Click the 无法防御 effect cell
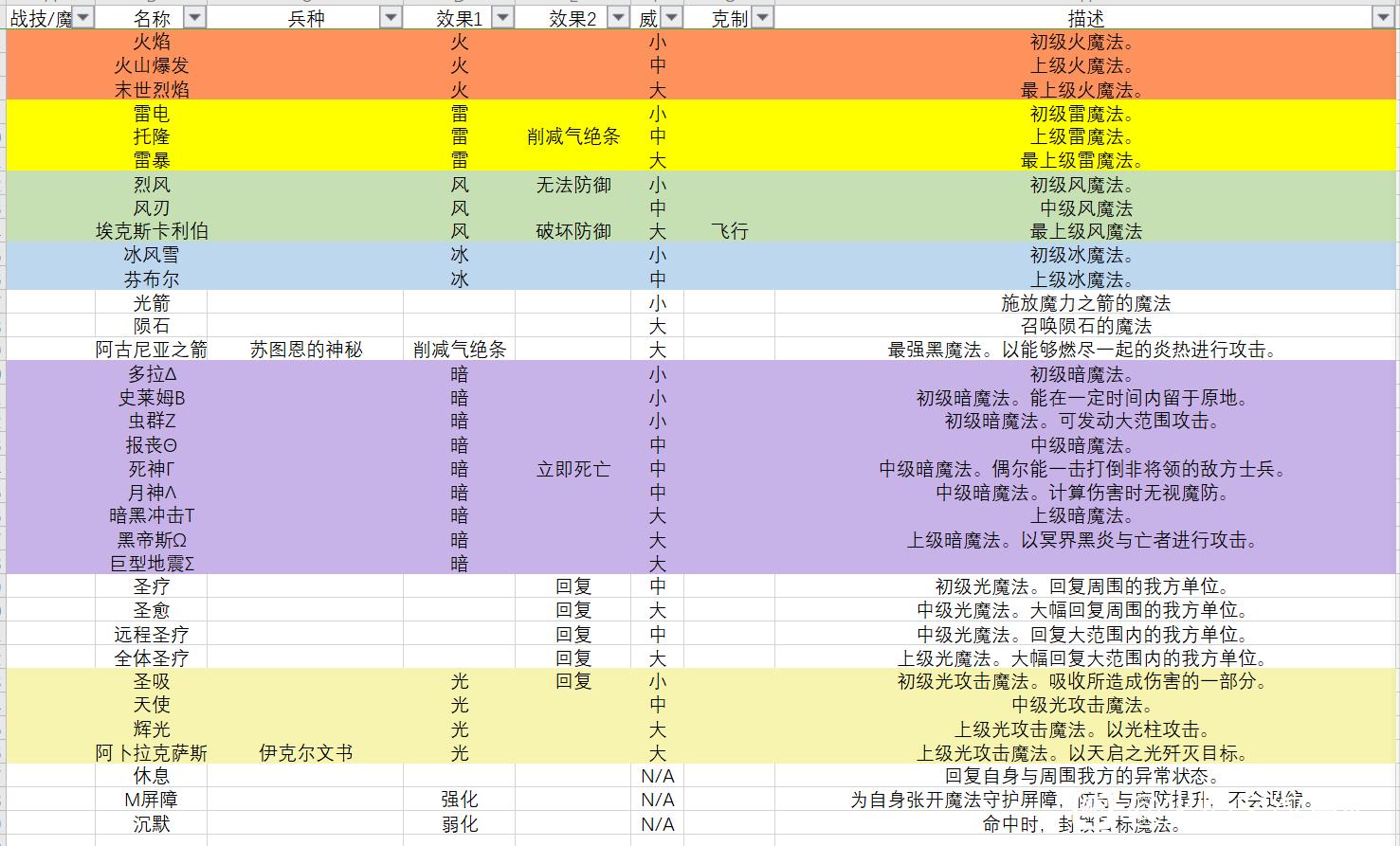The image size is (1400, 846). 573,185
